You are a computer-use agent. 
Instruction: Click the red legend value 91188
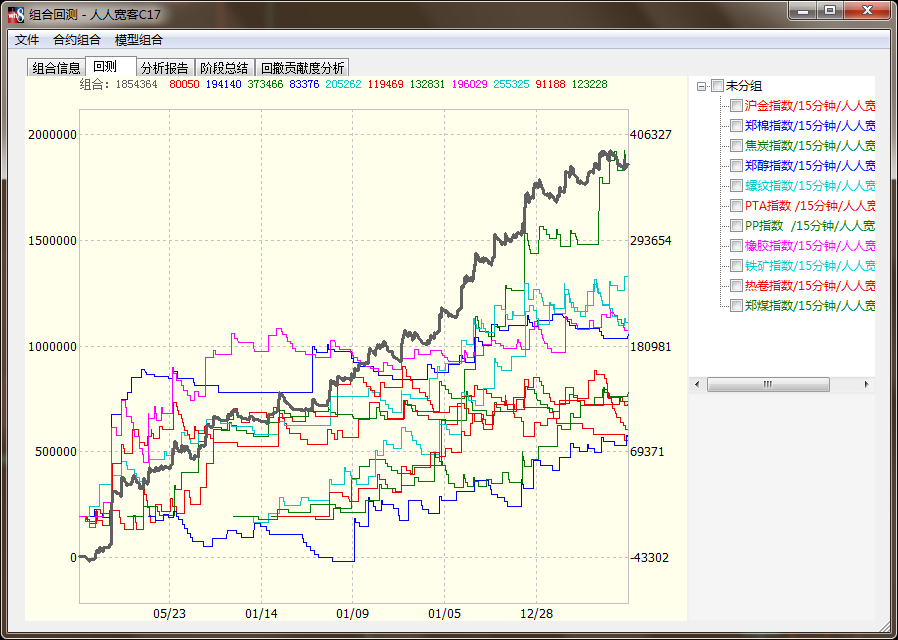(550, 84)
